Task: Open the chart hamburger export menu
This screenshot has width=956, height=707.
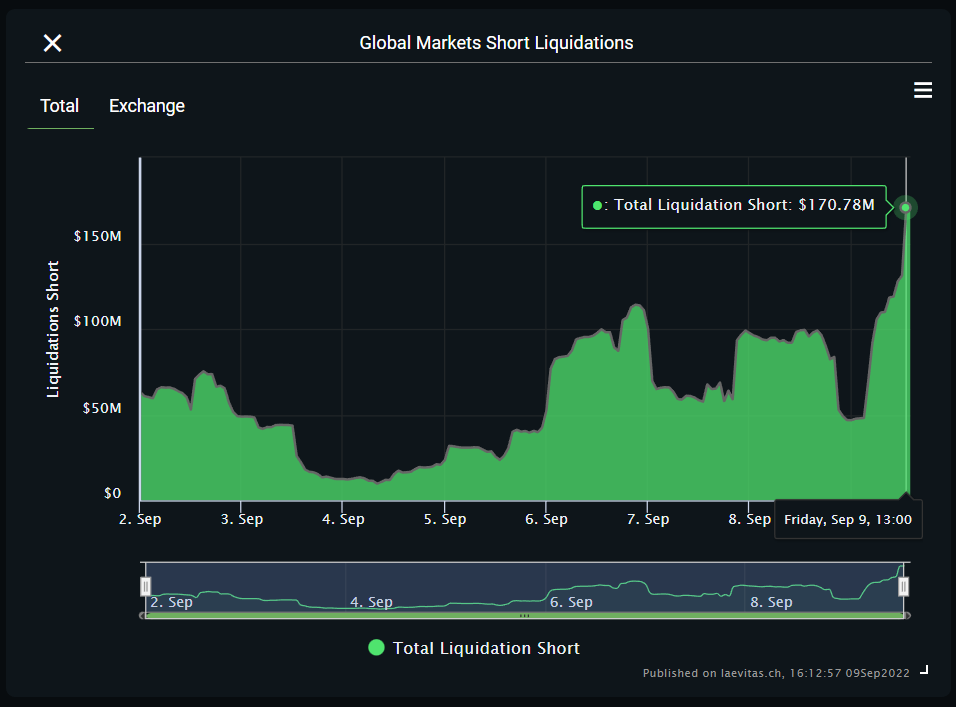Action: click(x=922, y=90)
